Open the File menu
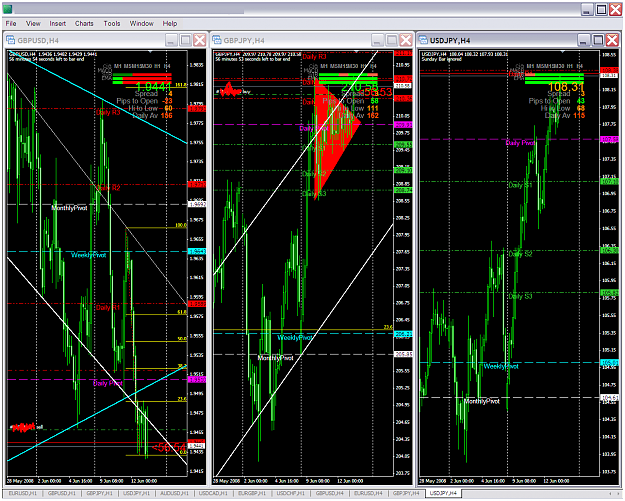625x501 pixels. click(11, 24)
